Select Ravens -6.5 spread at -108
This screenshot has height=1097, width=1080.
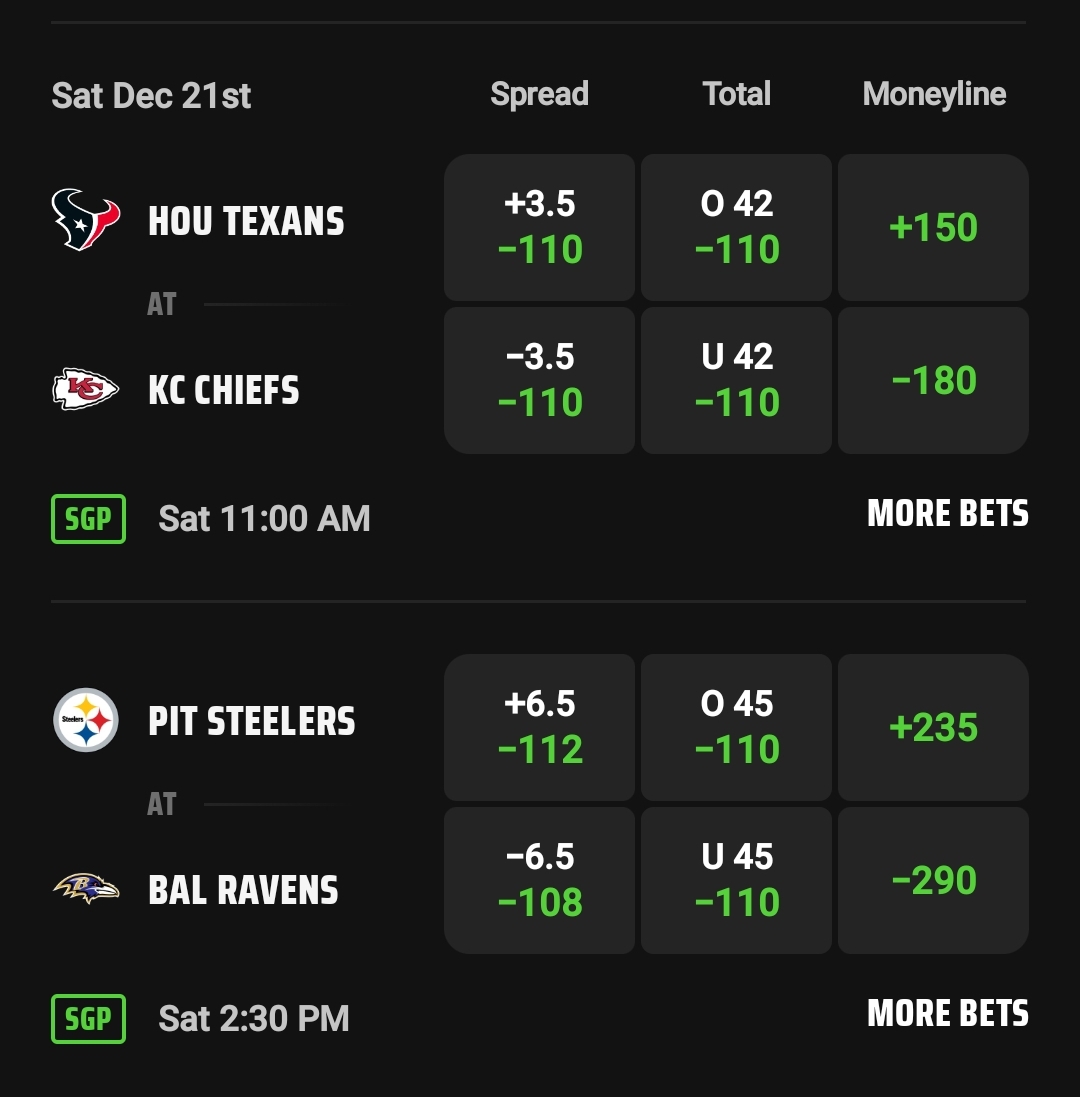(x=539, y=880)
